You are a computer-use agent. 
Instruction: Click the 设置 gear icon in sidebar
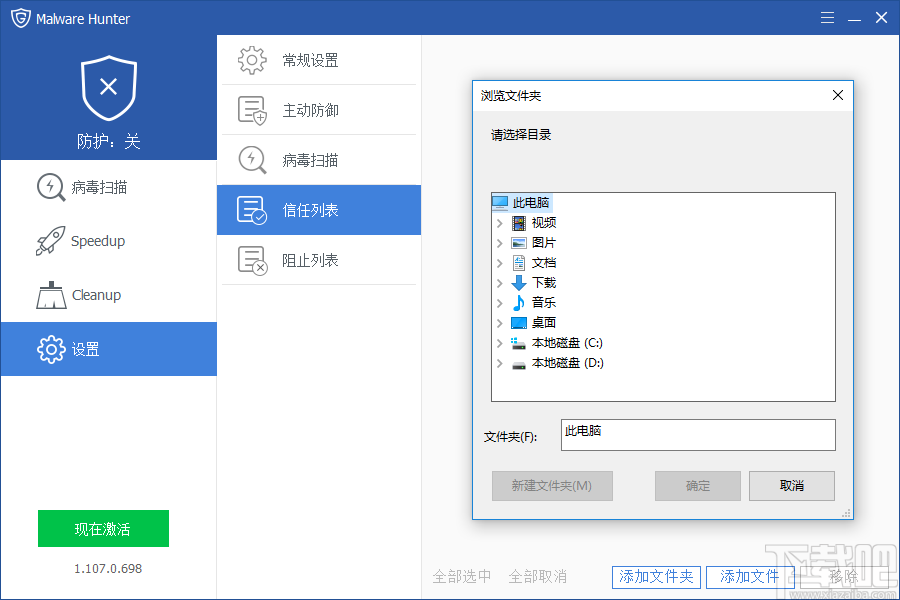[x=50, y=349]
